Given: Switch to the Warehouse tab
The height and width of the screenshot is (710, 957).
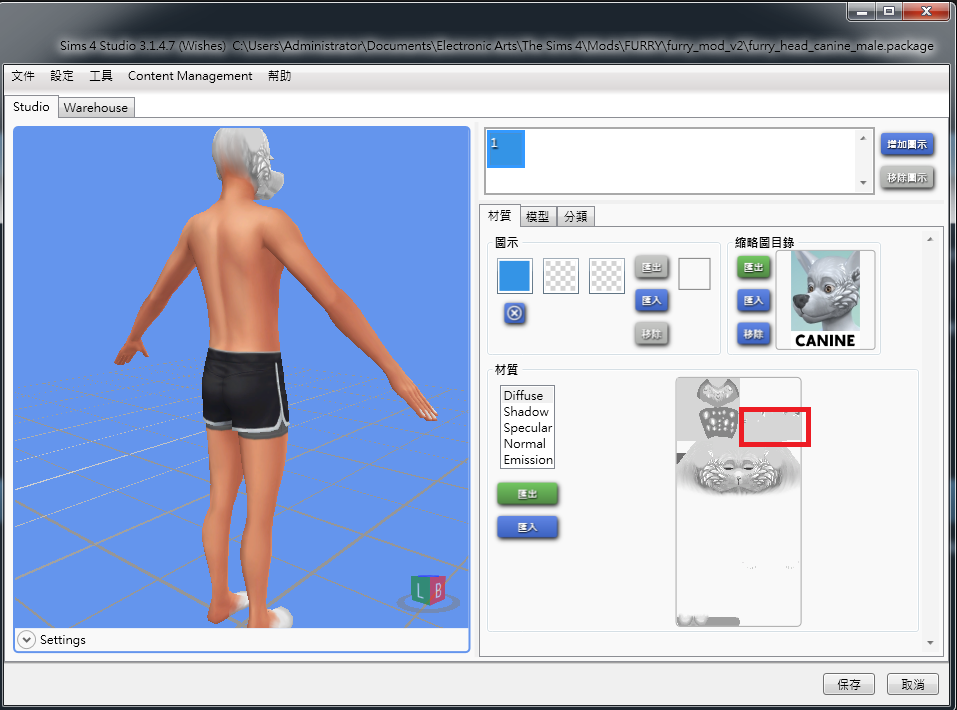Looking at the screenshot, I should pyautogui.click(x=96, y=107).
